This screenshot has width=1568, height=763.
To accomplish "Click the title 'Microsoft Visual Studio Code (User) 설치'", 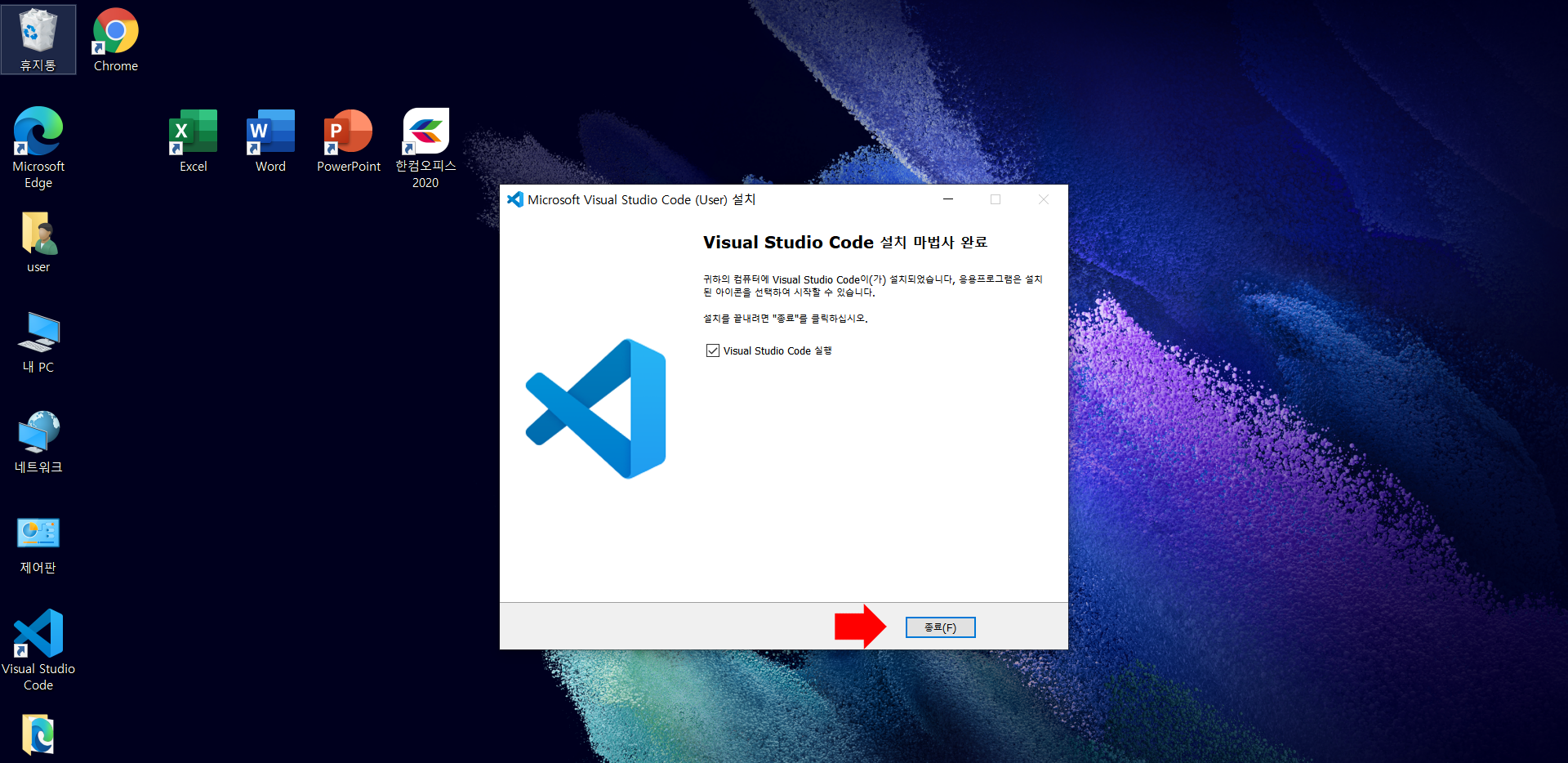I will click(x=641, y=199).
